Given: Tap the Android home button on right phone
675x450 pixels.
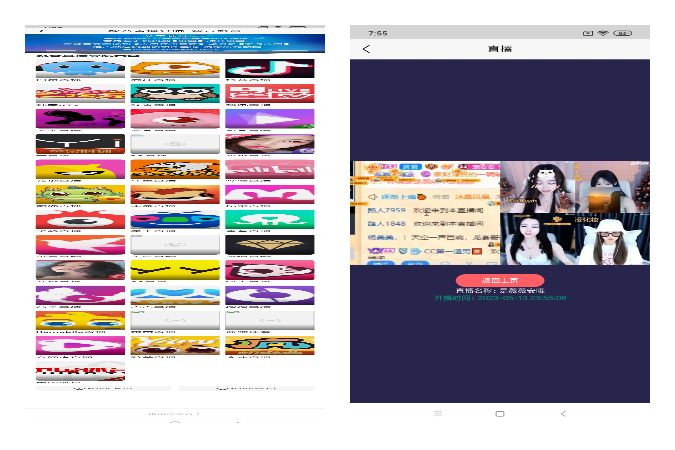Looking at the screenshot, I should click(x=500, y=413).
